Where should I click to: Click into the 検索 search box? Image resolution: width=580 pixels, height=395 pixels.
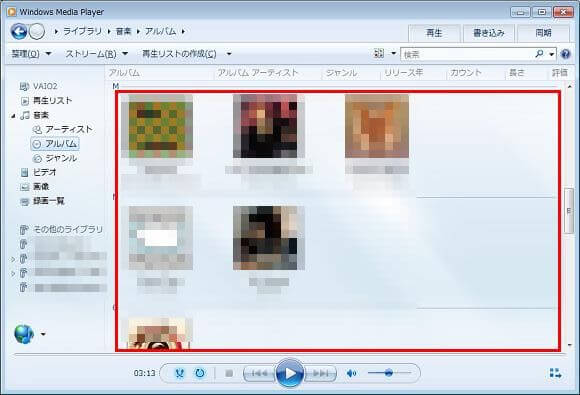(467, 54)
